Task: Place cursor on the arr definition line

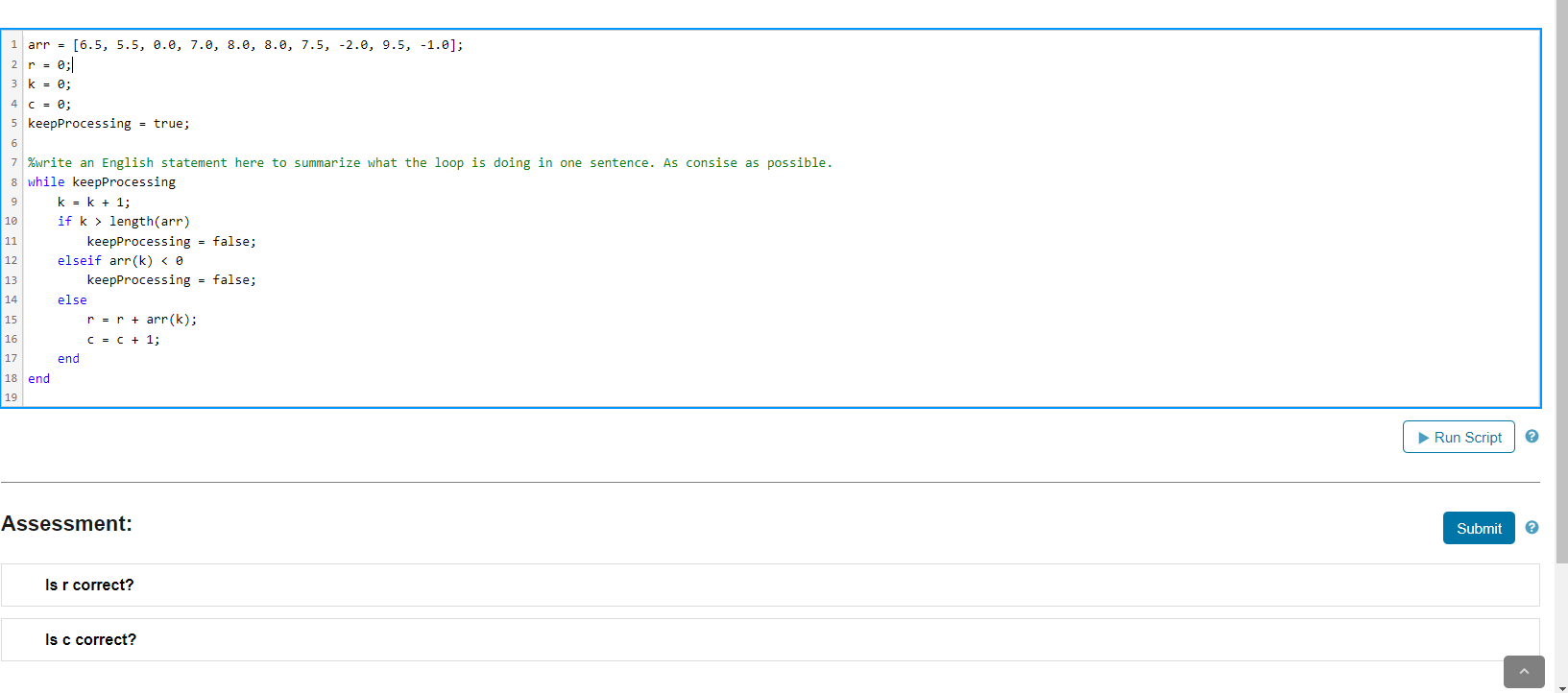Action: pos(245,45)
